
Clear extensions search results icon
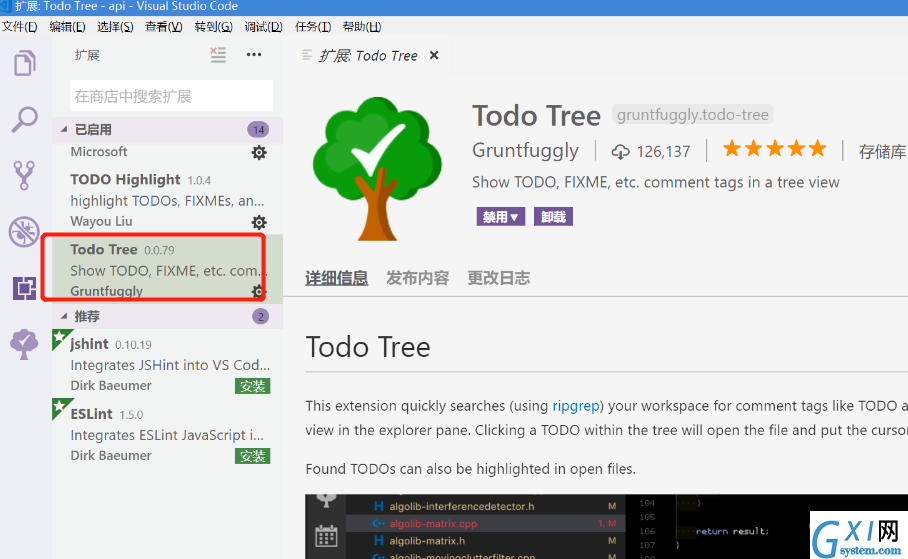(218, 55)
